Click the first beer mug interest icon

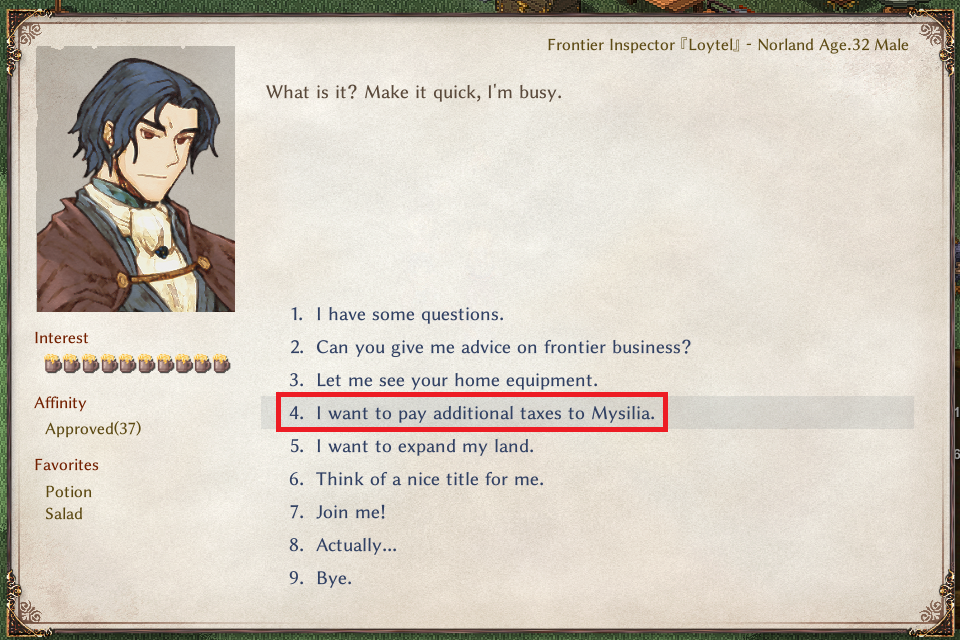[53, 364]
